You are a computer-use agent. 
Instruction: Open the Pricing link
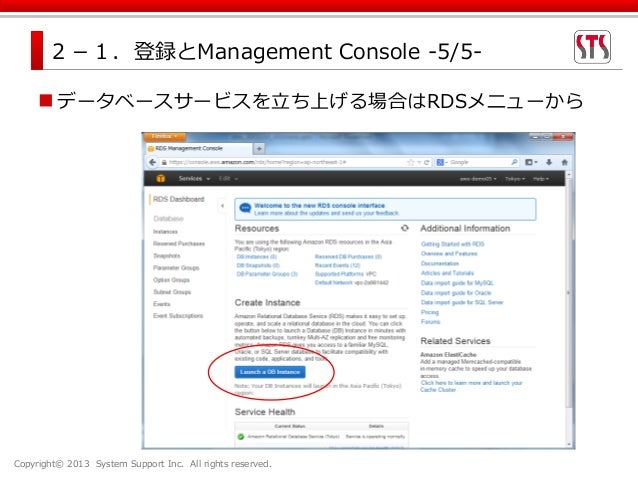click(x=430, y=312)
